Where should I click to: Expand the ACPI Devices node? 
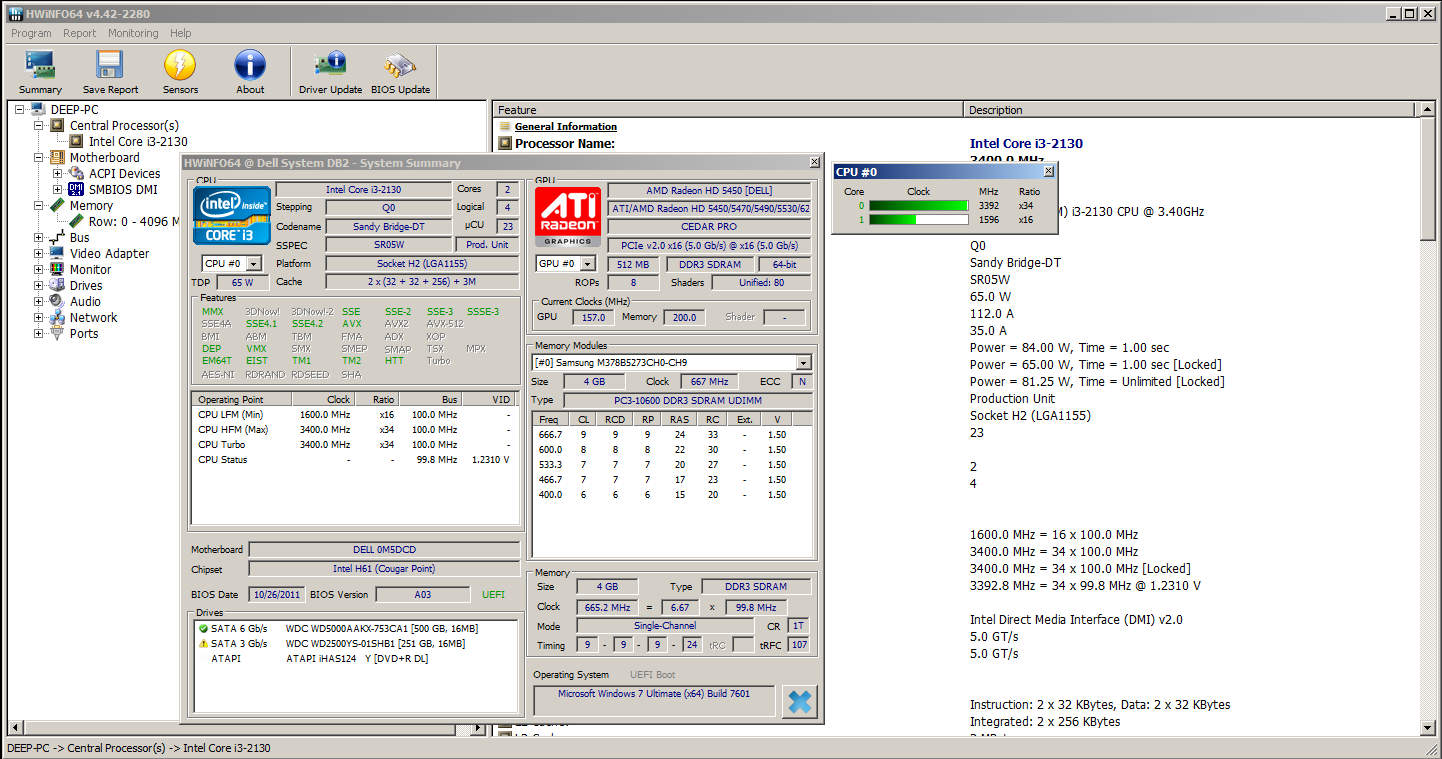click(58, 174)
